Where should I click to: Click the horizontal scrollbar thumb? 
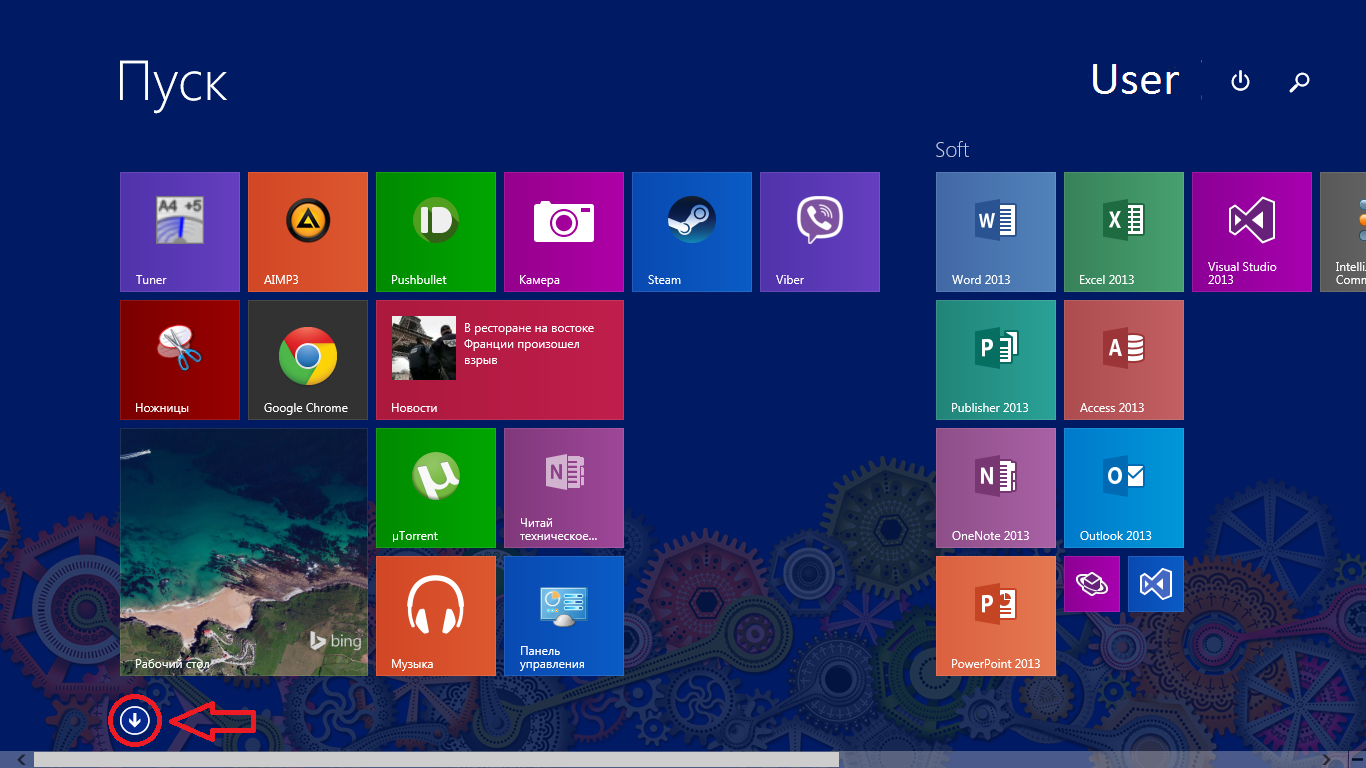(x=436, y=760)
